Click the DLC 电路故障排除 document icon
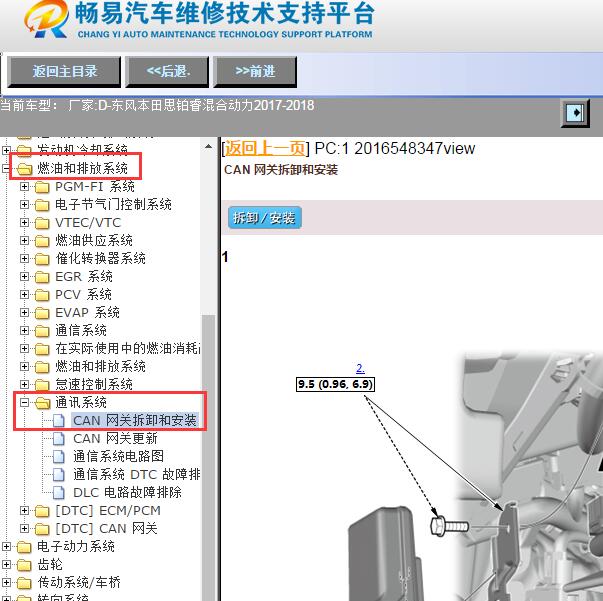603x601 pixels. (x=58, y=493)
